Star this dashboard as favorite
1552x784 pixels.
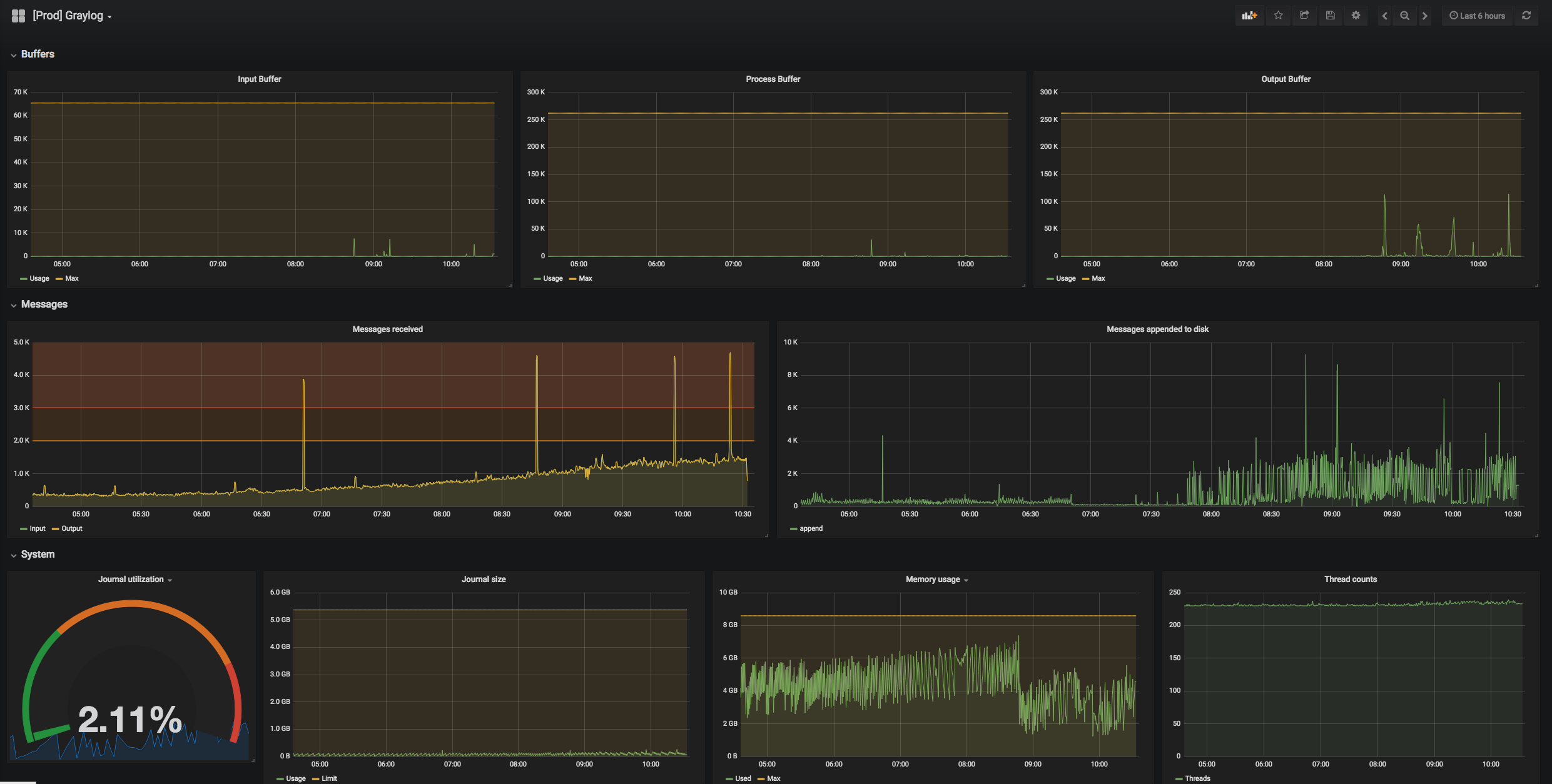click(x=1278, y=16)
